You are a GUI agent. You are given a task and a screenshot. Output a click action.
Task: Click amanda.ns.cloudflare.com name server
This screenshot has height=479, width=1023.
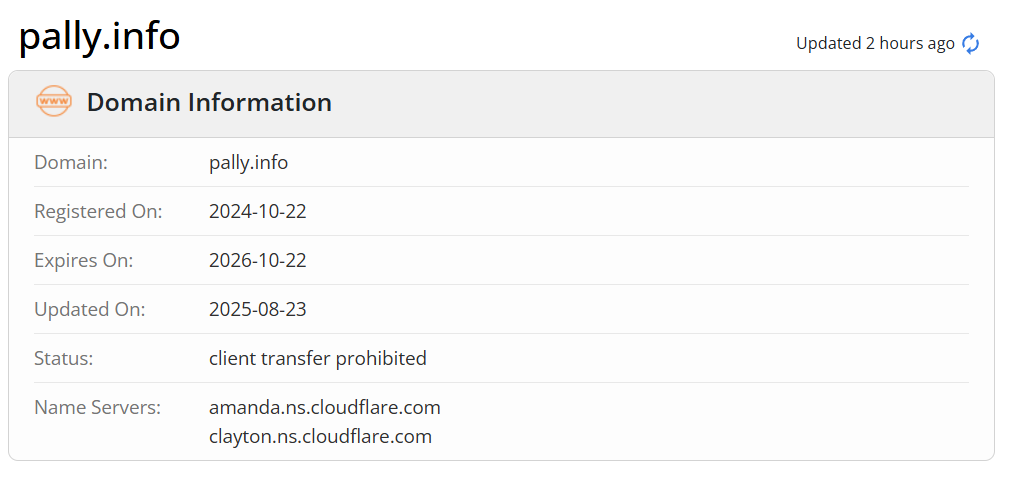point(324,407)
